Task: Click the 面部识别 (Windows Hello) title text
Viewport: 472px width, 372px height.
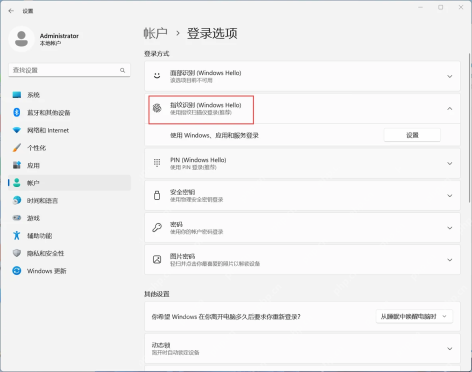Action: tap(205, 73)
